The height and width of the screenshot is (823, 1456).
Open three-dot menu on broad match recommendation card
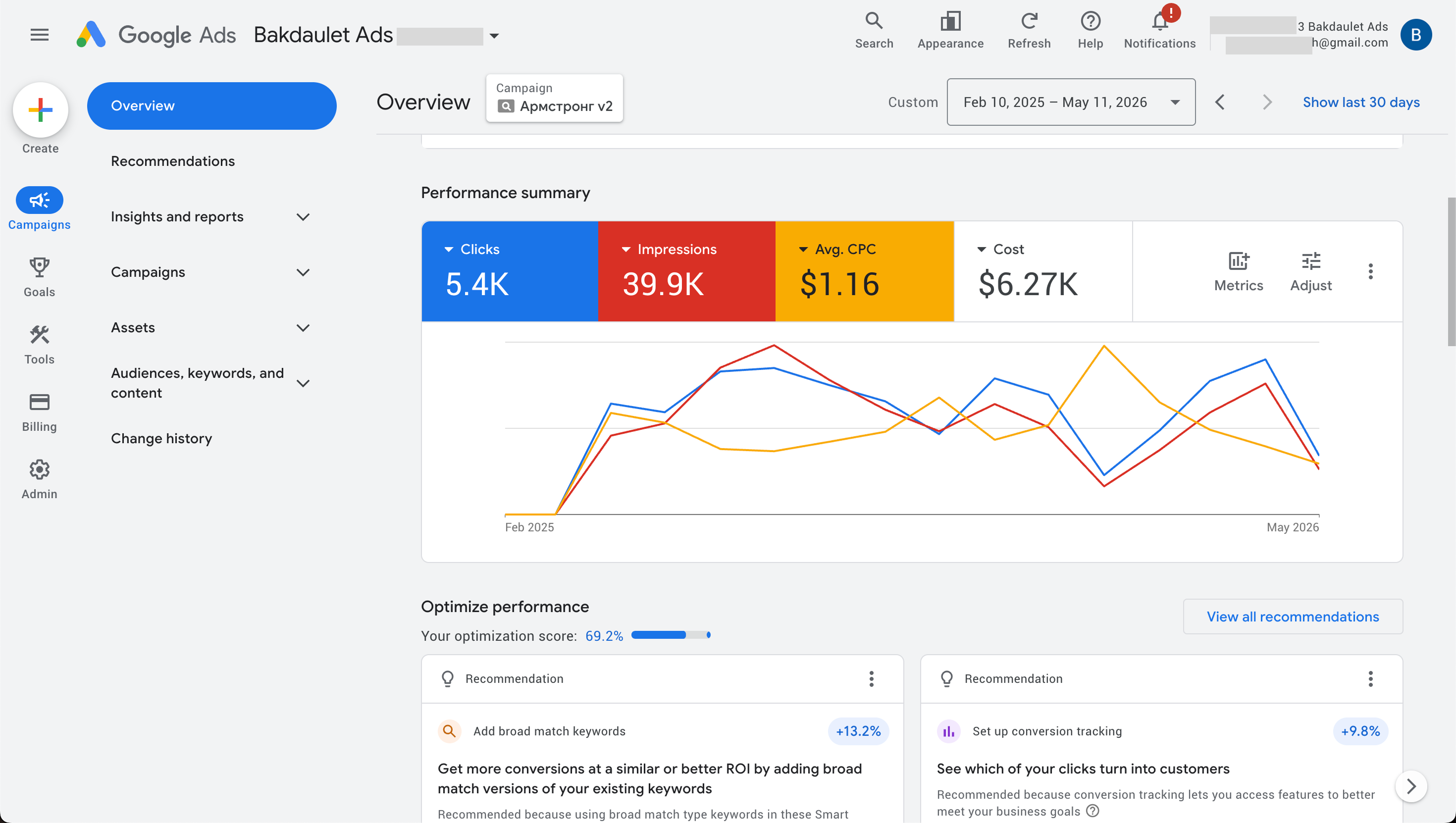pyautogui.click(x=872, y=678)
